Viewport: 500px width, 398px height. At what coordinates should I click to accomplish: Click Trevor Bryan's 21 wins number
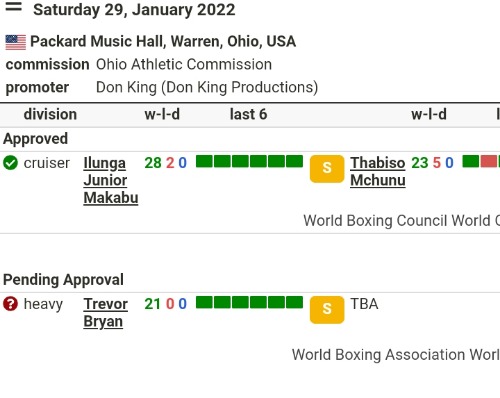point(153,304)
